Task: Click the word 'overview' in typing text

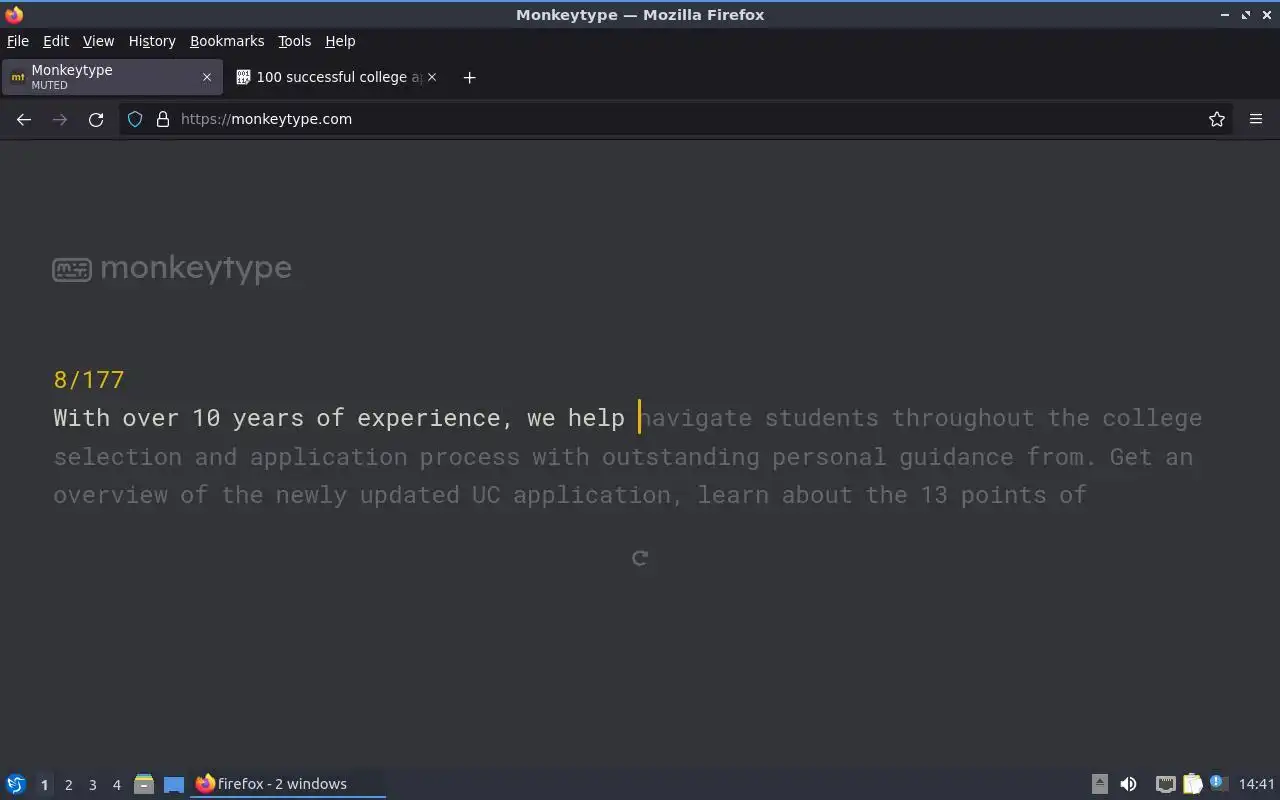Action: pyautogui.click(x=110, y=495)
